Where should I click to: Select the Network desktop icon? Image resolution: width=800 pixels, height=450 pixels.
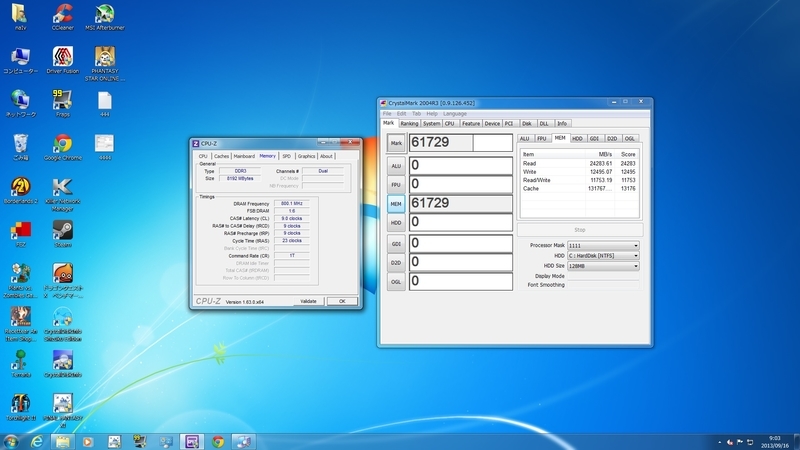pyautogui.click(x=21, y=104)
